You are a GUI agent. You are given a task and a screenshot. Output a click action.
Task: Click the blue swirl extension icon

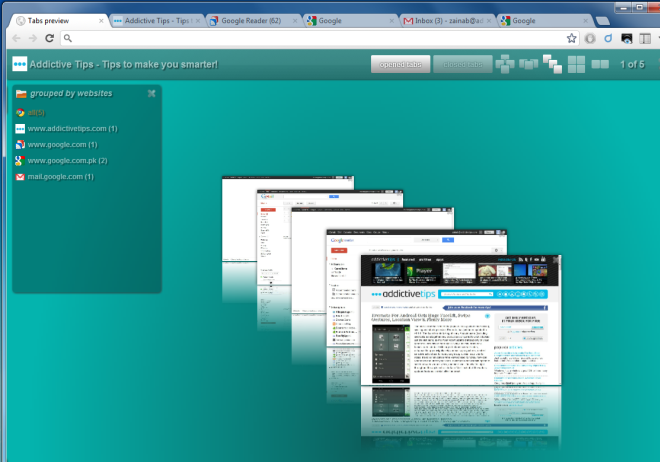(608, 38)
